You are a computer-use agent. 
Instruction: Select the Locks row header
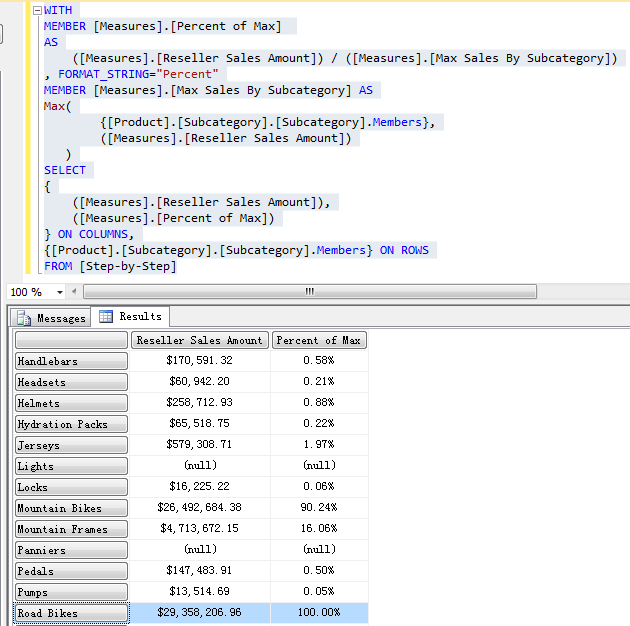coord(72,487)
